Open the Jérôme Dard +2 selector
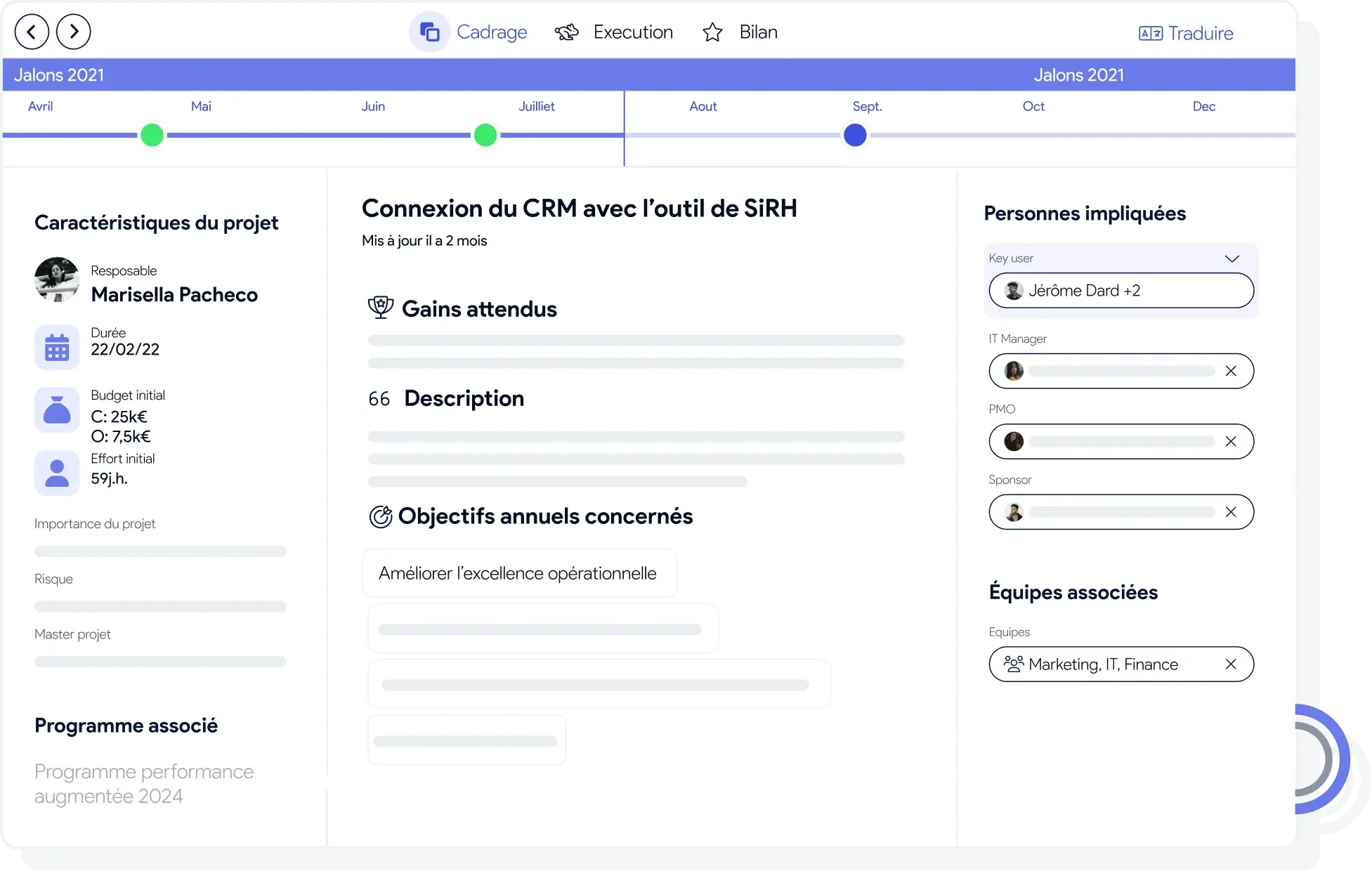The height and width of the screenshot is (871, 1372). pyautogui.click(x=1121, y=291)
